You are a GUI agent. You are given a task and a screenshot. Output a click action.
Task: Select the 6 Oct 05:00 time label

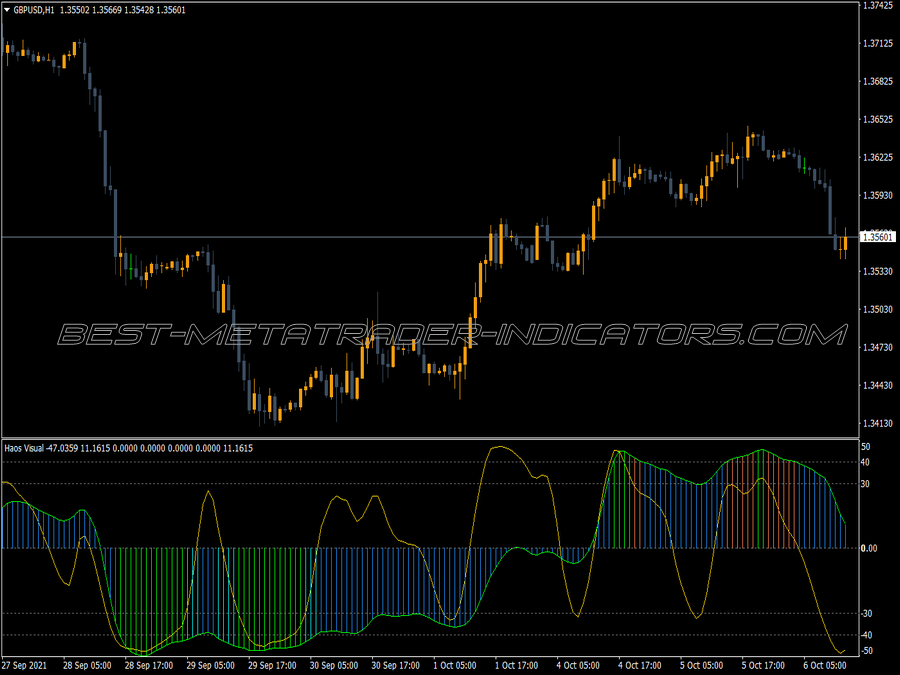click(x=824, y=665)
